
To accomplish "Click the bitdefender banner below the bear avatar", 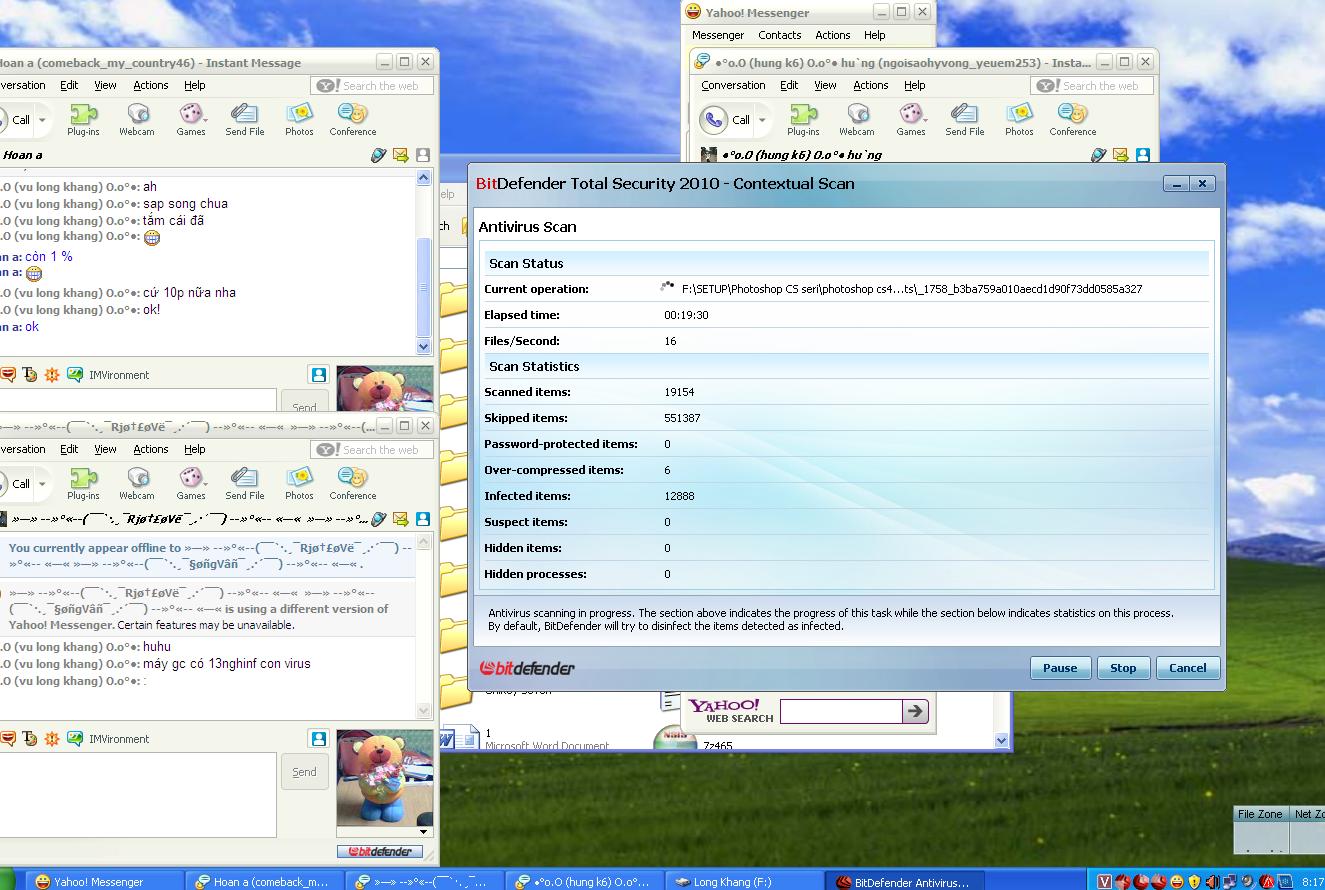I will click(x=380, y=852).
